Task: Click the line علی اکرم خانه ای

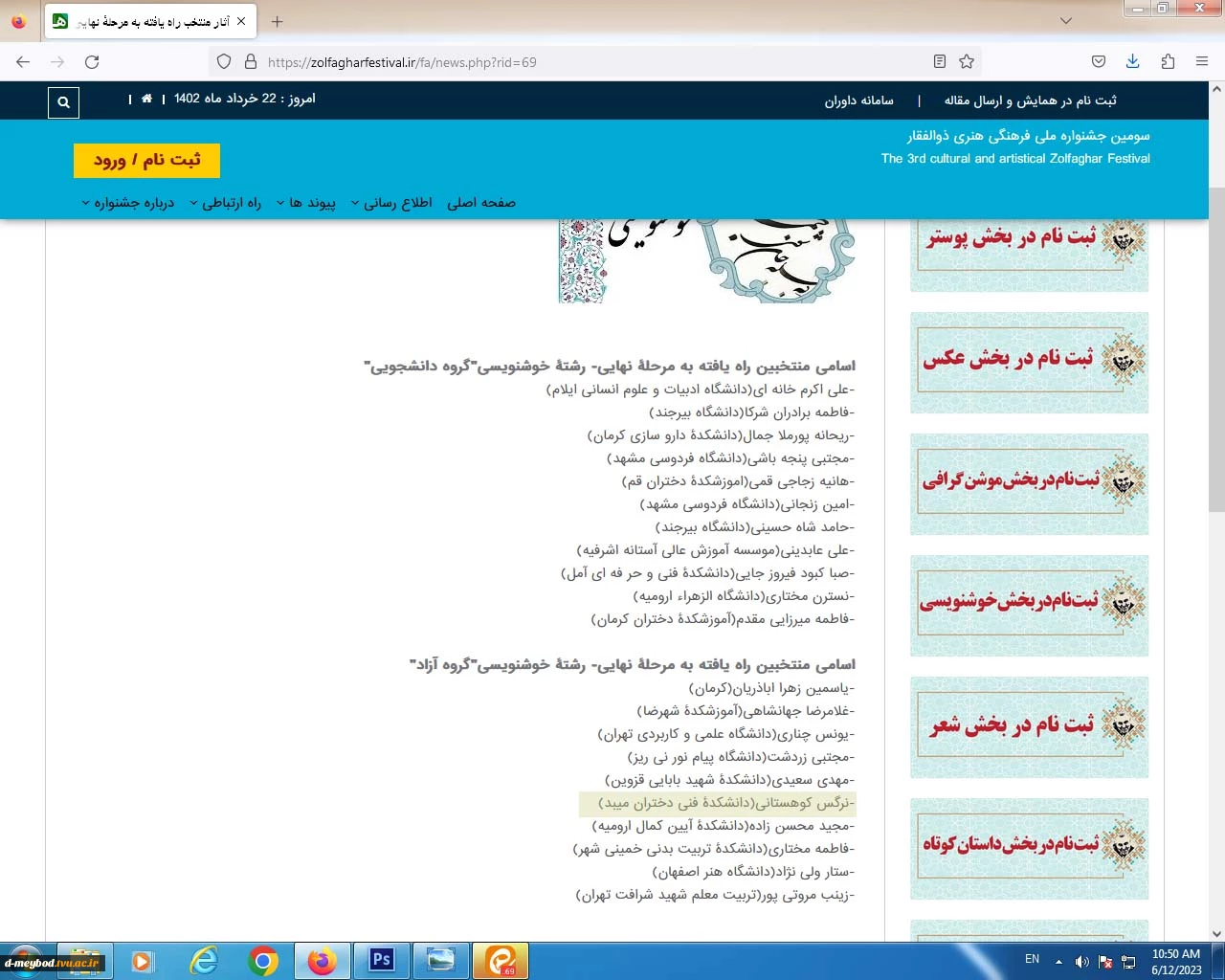Action: click(701, 390)
